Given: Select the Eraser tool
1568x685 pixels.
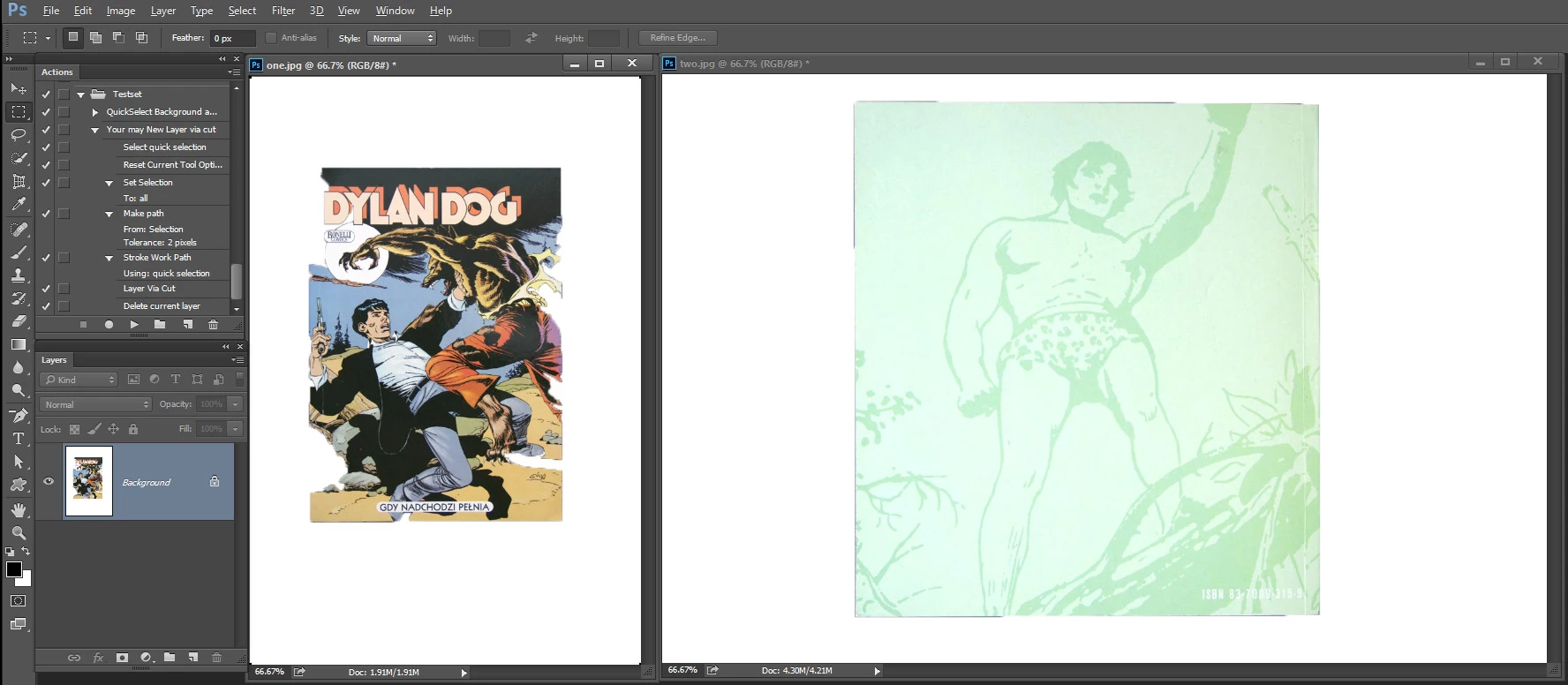Looking at the screenshot, I should coord(18,321).
